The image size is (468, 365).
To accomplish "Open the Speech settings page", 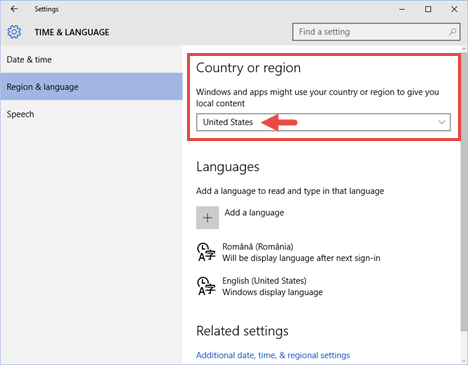I will pos(91,114).
